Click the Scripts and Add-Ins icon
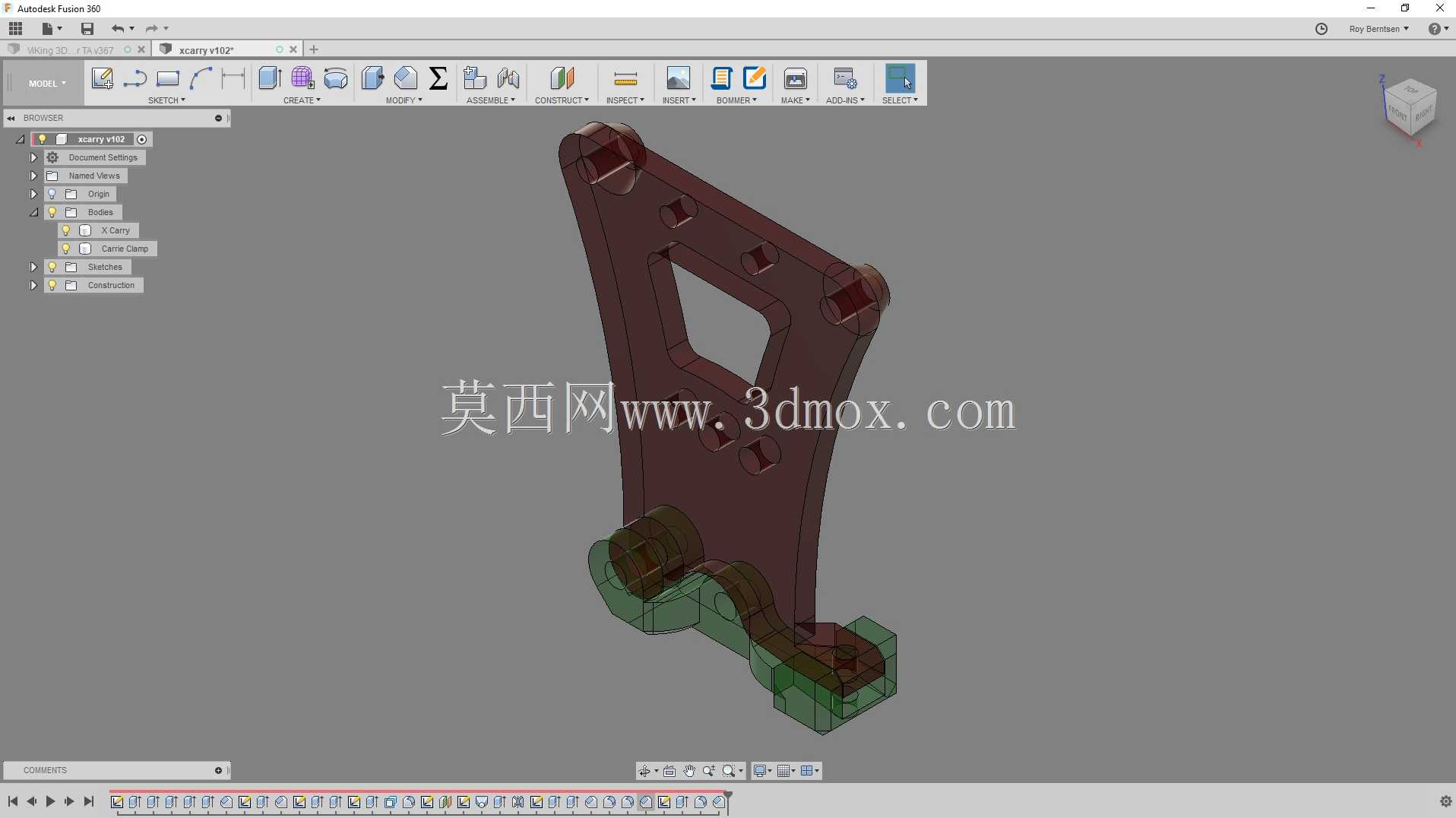The image size is (1456, 818). (845, 78)
